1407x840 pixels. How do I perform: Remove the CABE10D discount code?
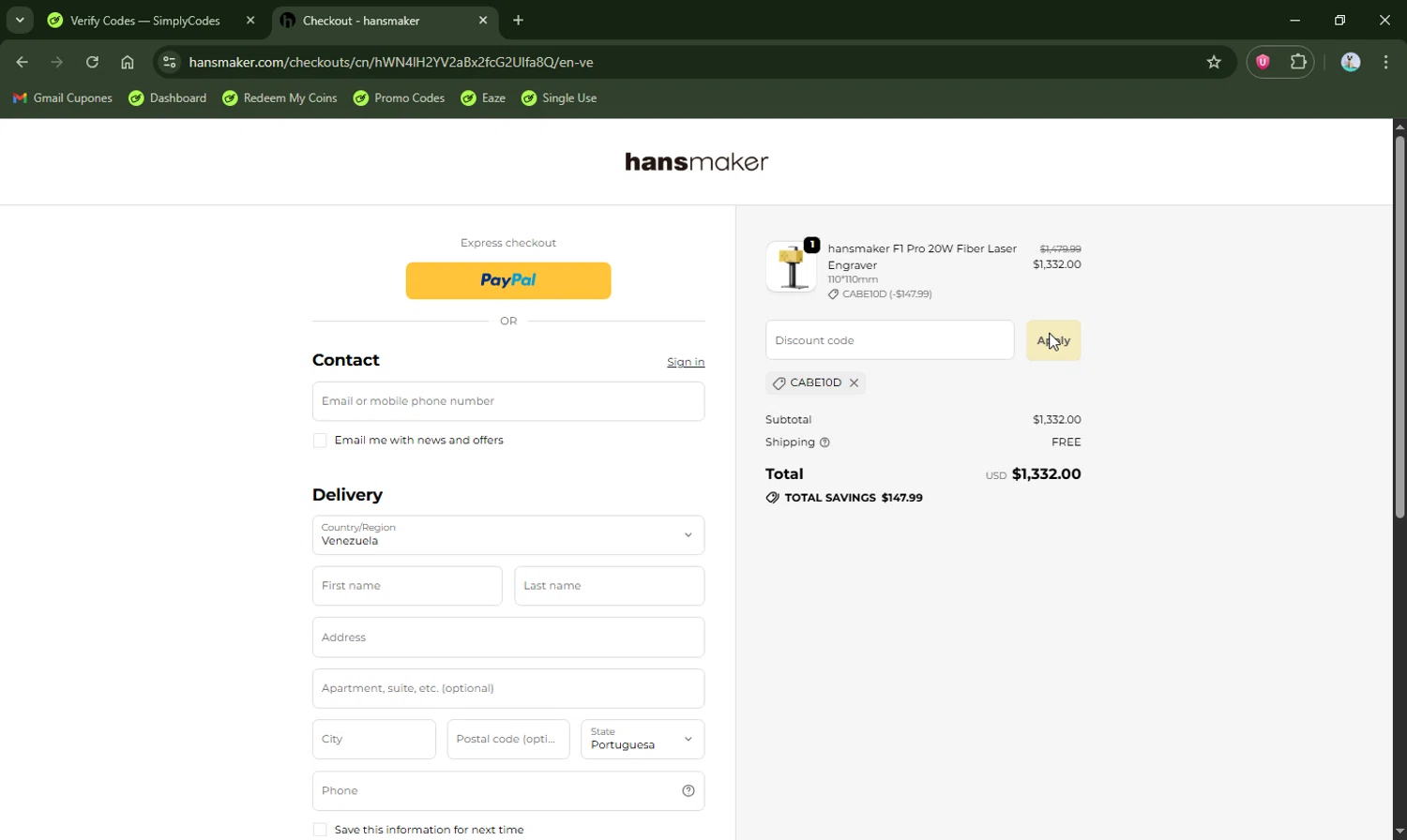(x=854, y=383)
